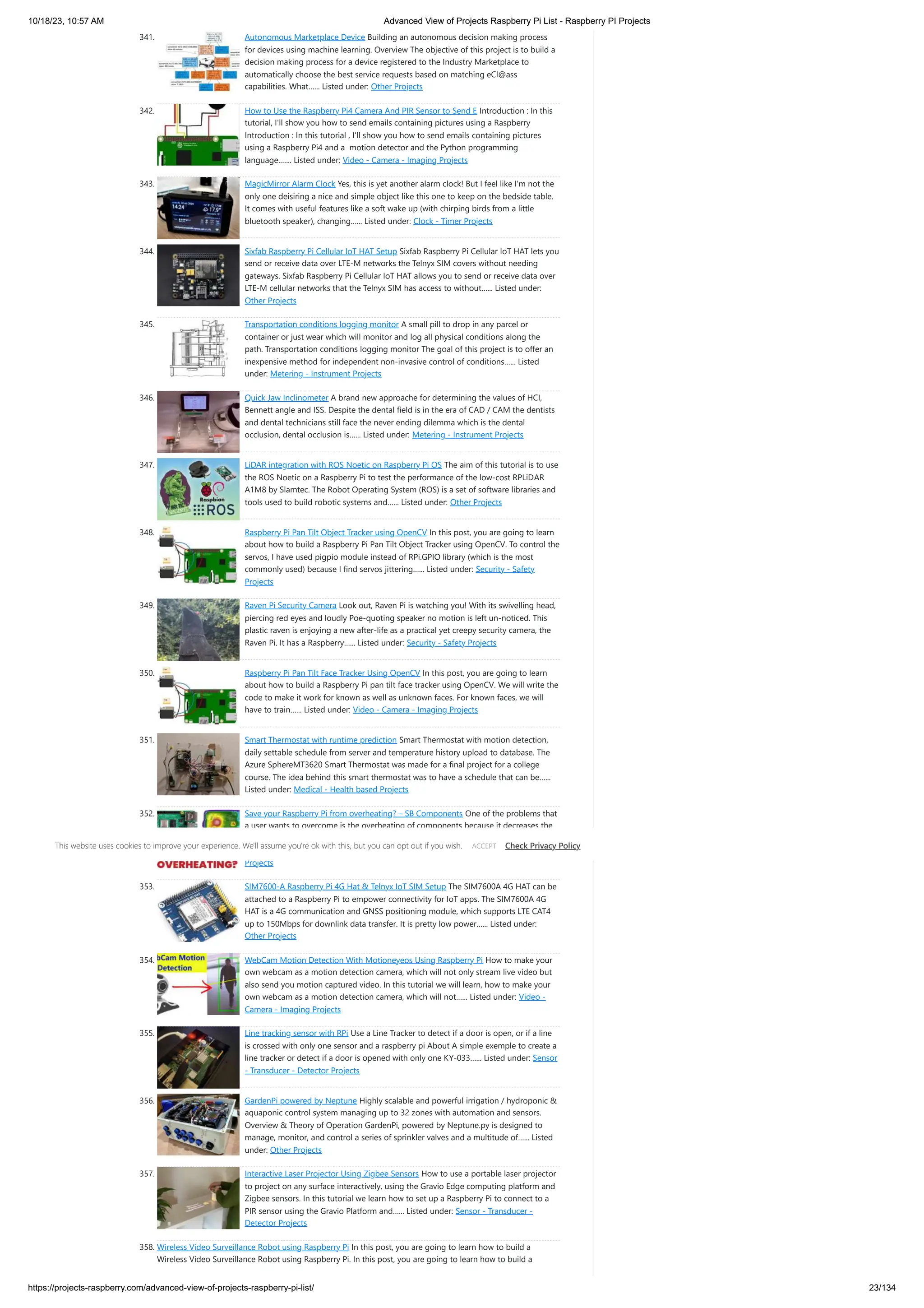
Task: Click Other Projects category under GardenPi item
Action: point(296,1150)
